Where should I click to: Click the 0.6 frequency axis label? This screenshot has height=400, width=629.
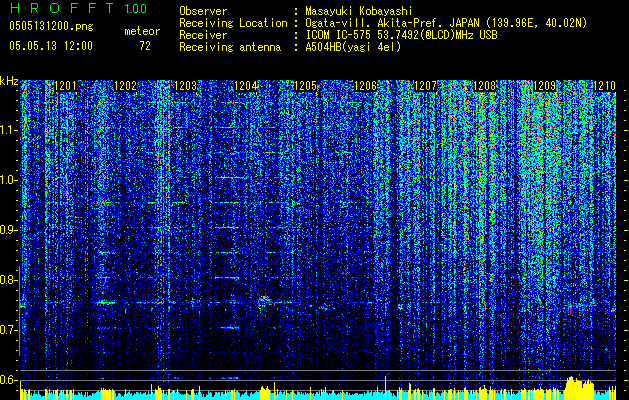pos(8,380)
